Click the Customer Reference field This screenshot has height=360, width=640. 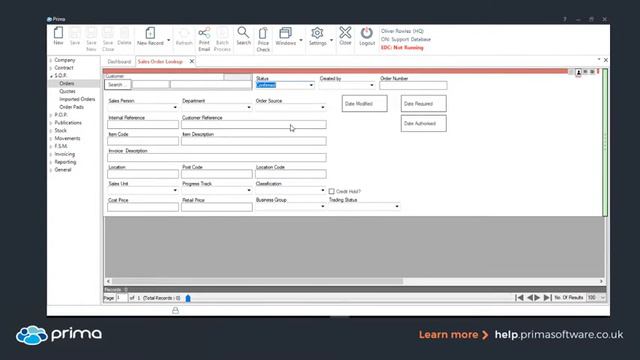point(254,124)
